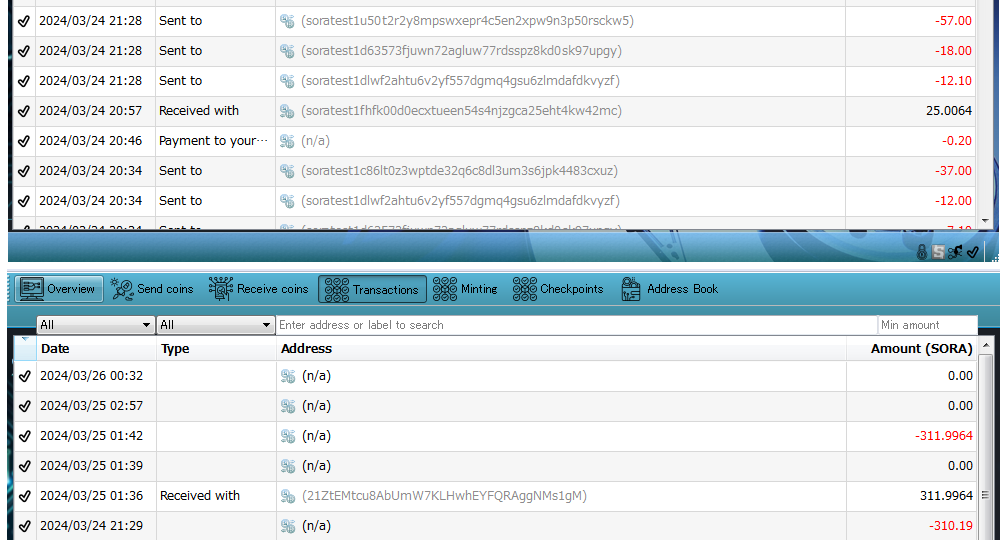Open the Overview page from the toolbar
This screenshot has width=1000, height=540.
(58, 289)
